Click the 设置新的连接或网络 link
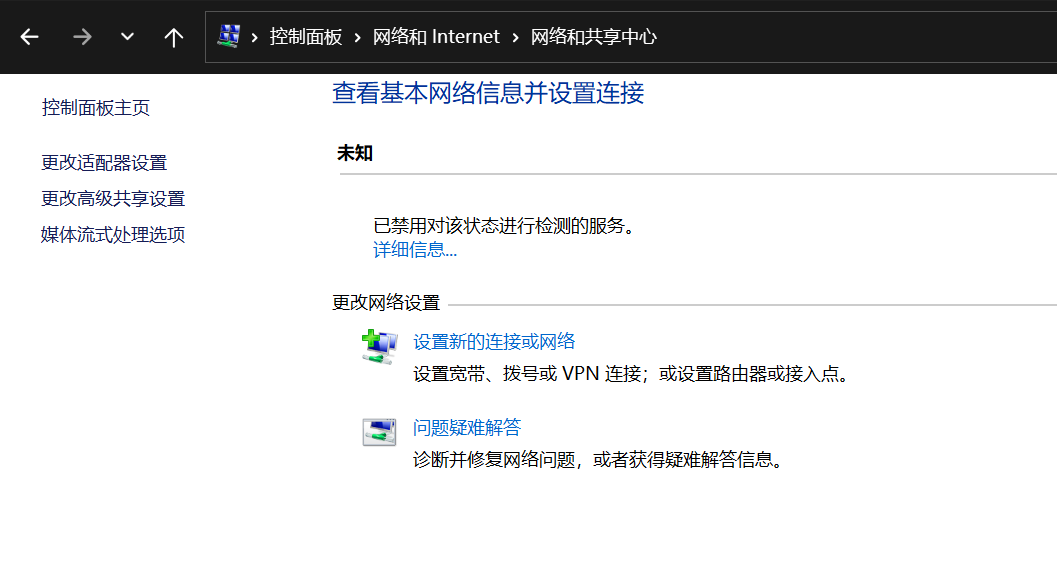Viewport: 1057px width, 576px height. tap(494, 342)
